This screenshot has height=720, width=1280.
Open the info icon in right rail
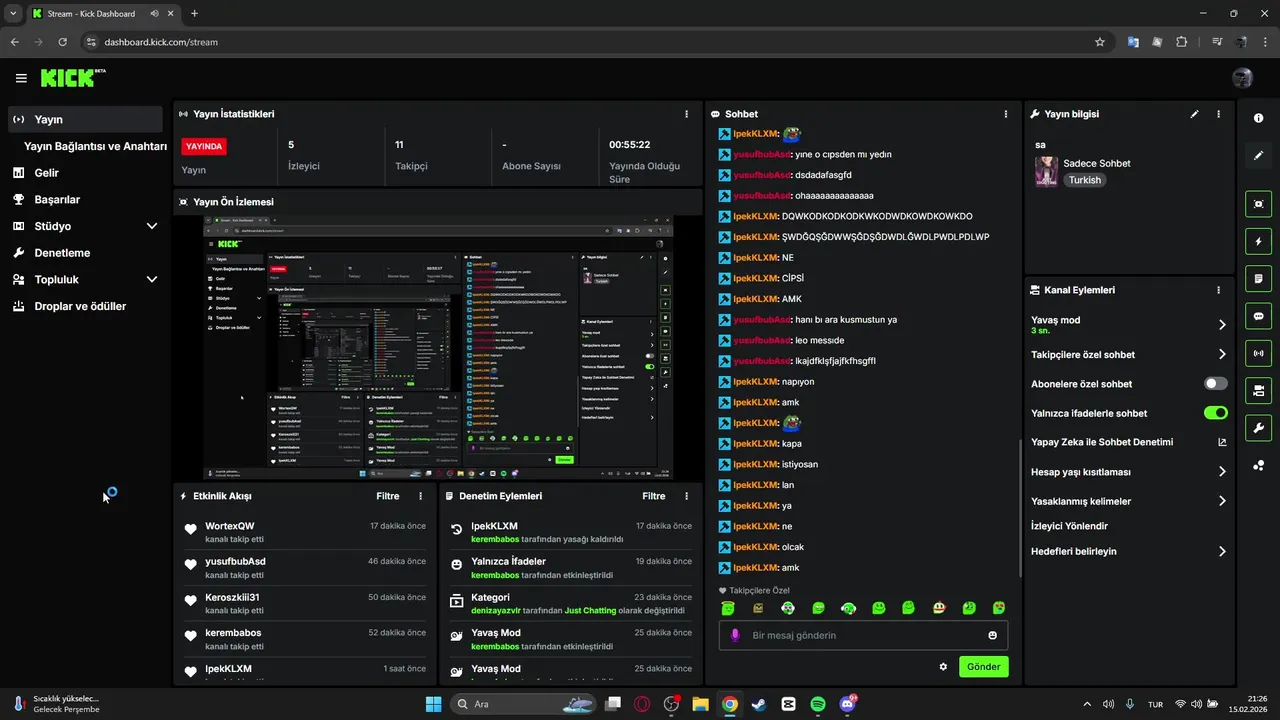(1259, 118)
